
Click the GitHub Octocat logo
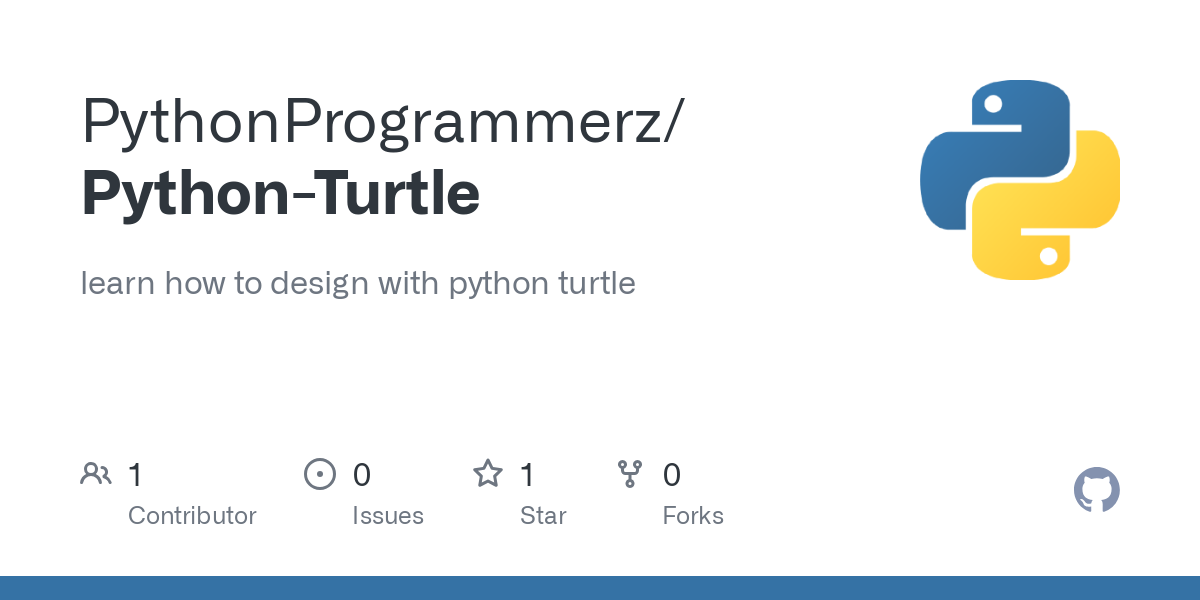click(x=1096, y=489)
